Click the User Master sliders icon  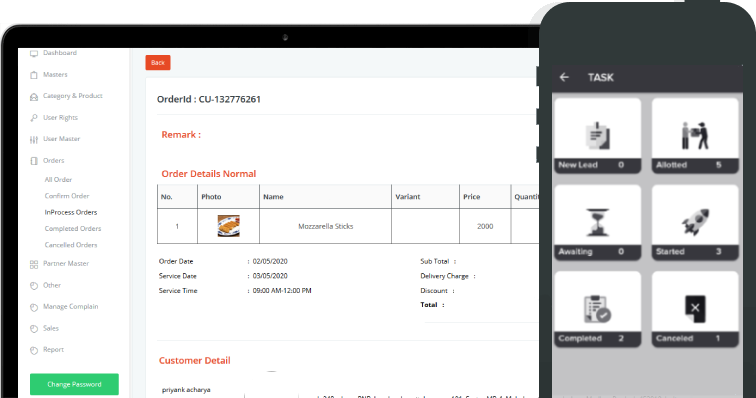(34, 139)
